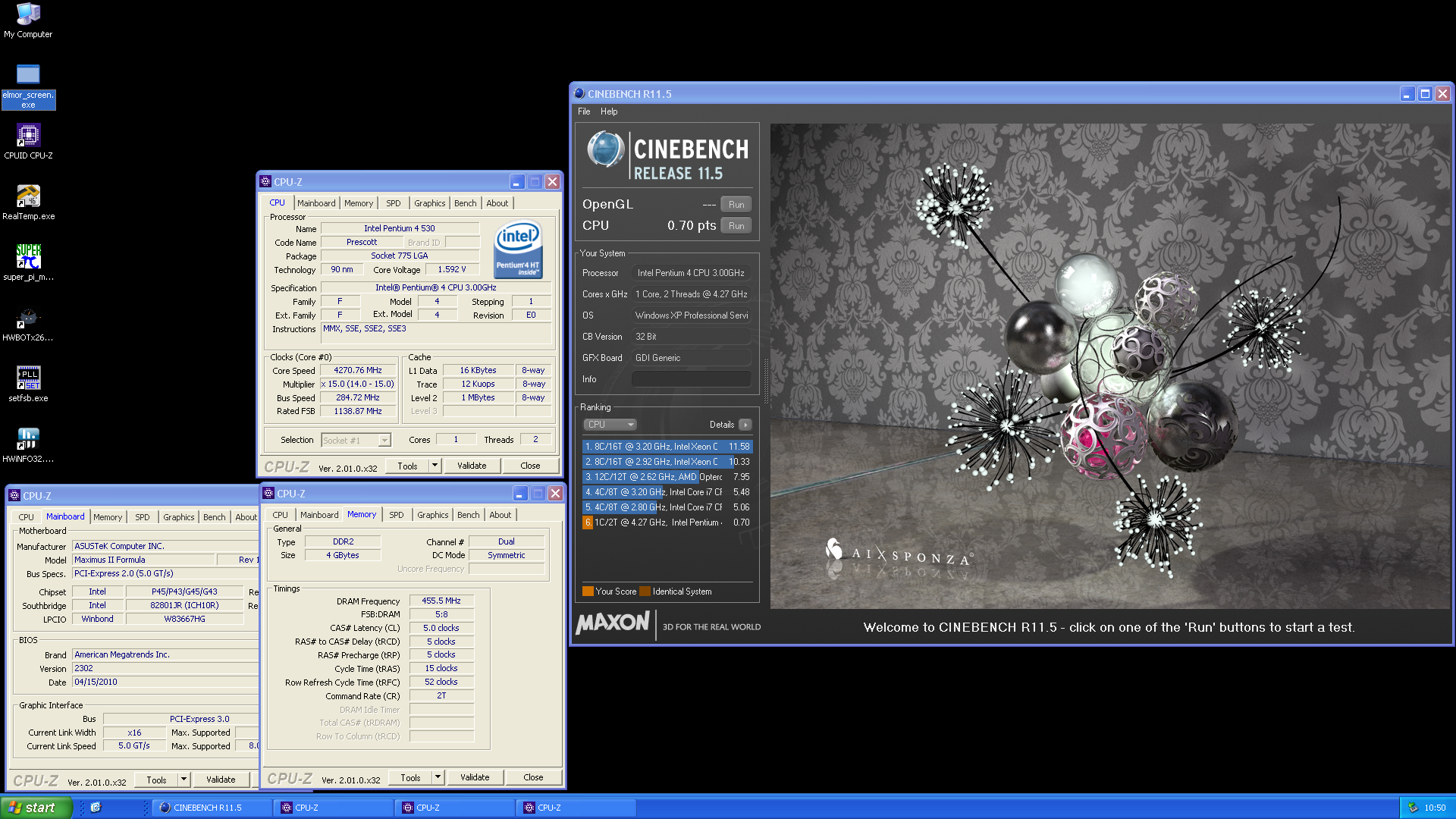1456x819 pixels.
Task: Click the Mainboard CPU-Z window title icon
Action: click(14, 495)
